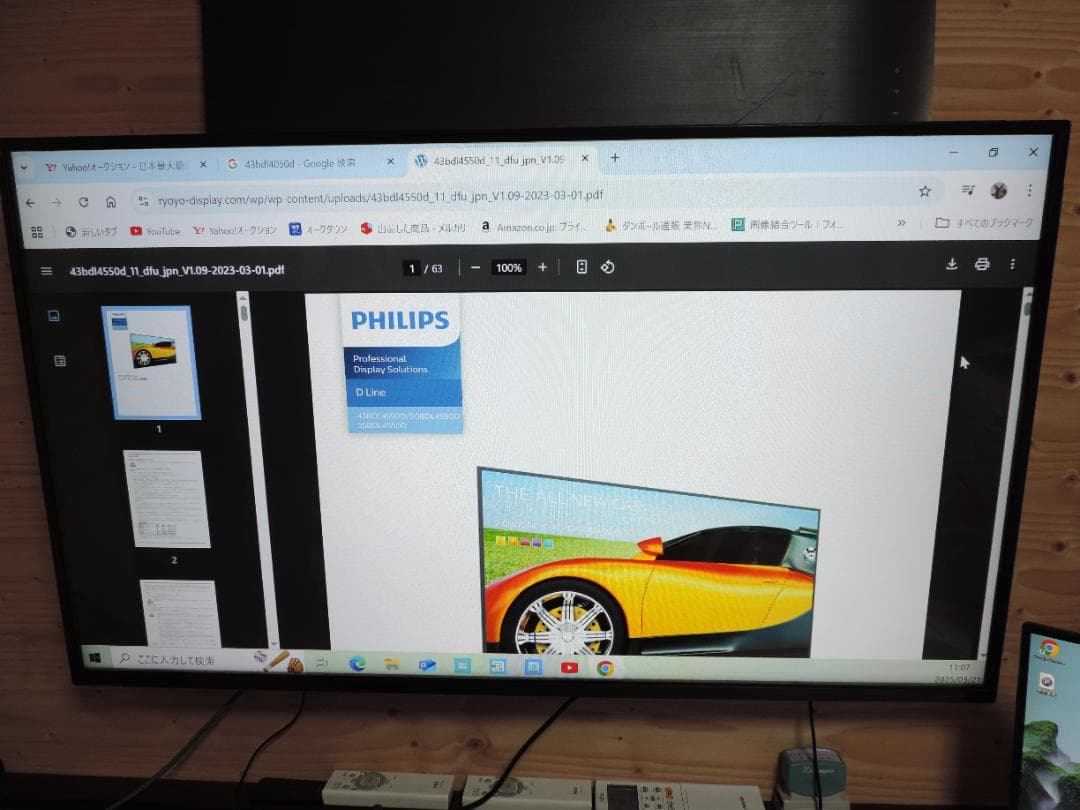The width and height of the screenshot is (1080, 810).
Task: Zoom in with the plus control
Action: [542, 267]
